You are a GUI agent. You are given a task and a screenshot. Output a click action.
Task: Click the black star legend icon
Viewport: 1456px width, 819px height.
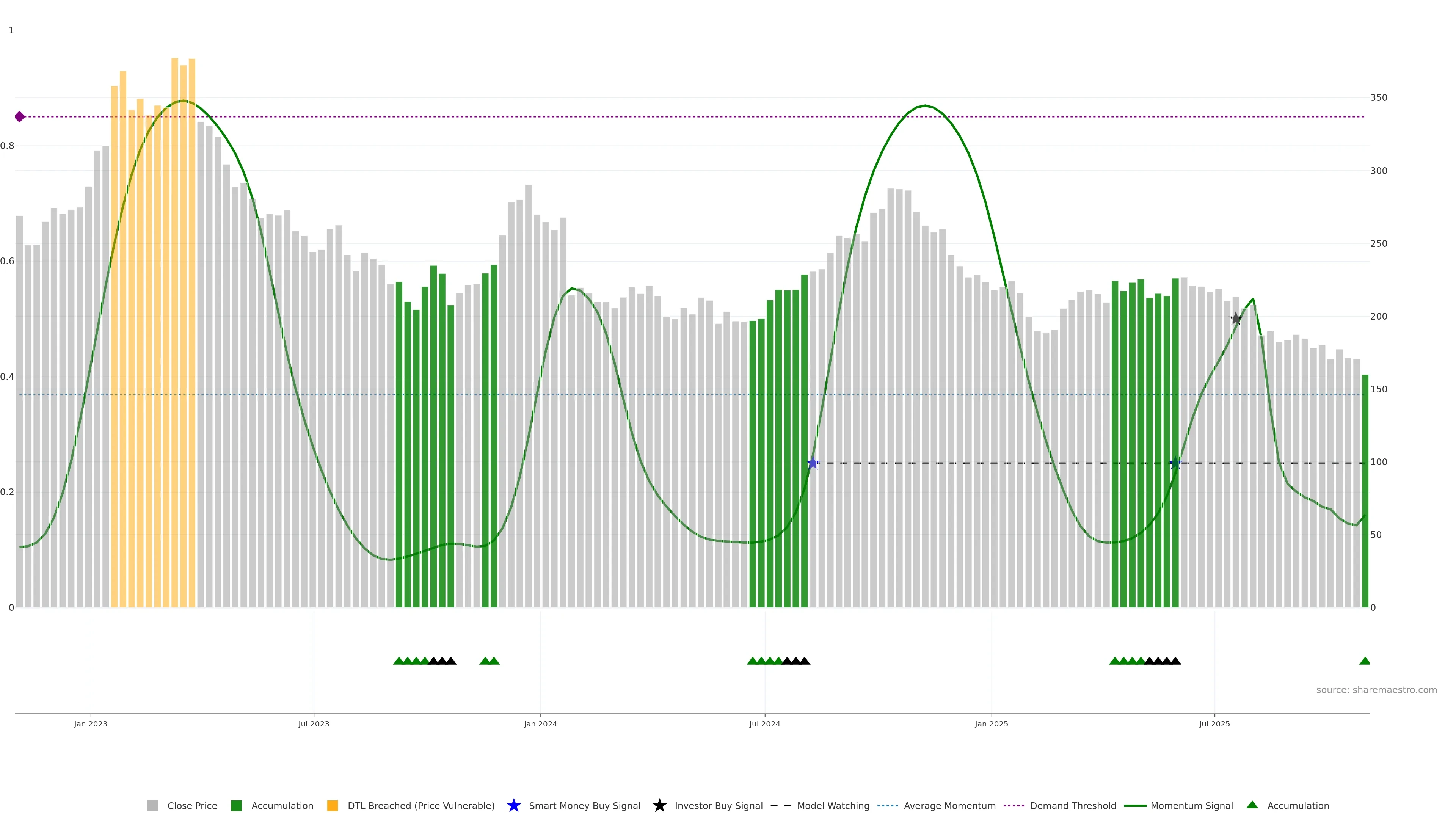pos(659,805)
